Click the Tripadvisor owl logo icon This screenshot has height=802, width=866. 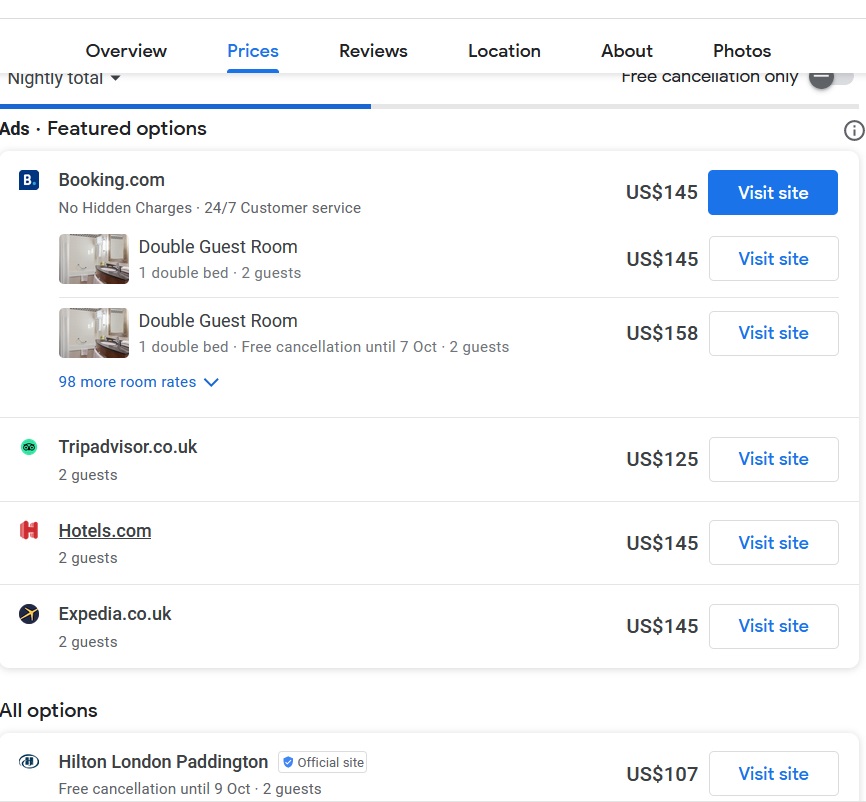coord(29,447)
